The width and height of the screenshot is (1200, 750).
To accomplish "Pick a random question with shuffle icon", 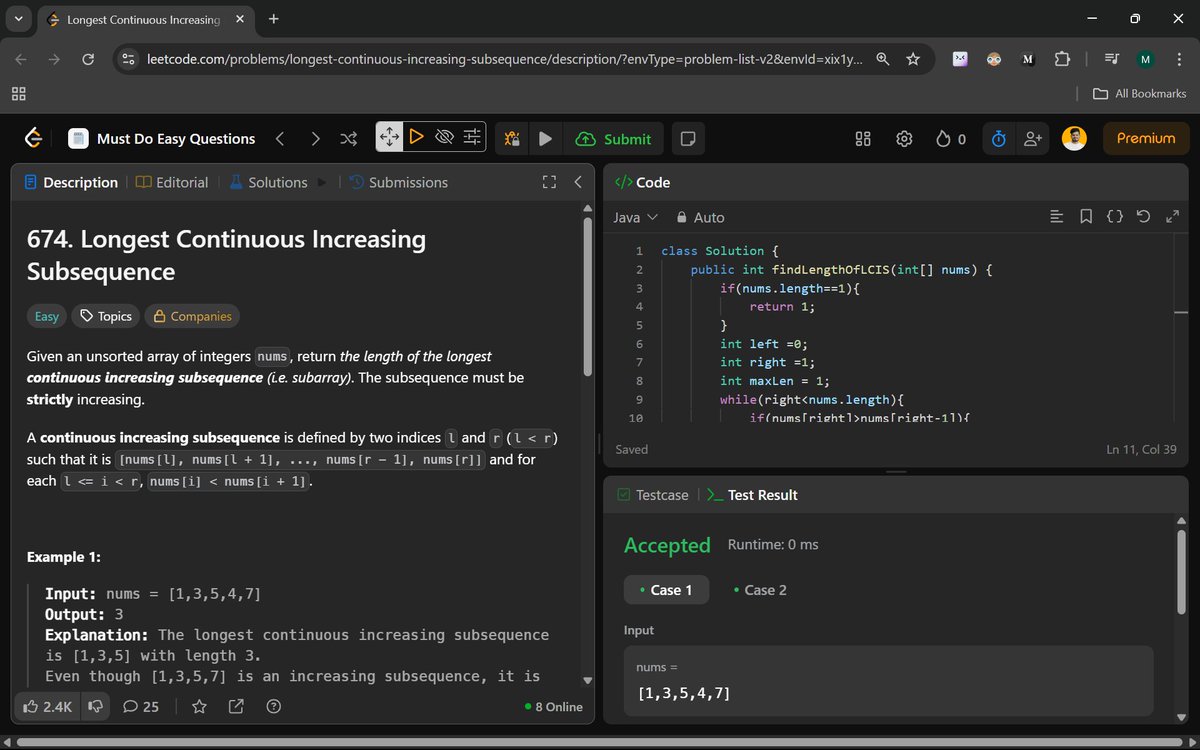I will pyautogui.click(x=349, y=138).
